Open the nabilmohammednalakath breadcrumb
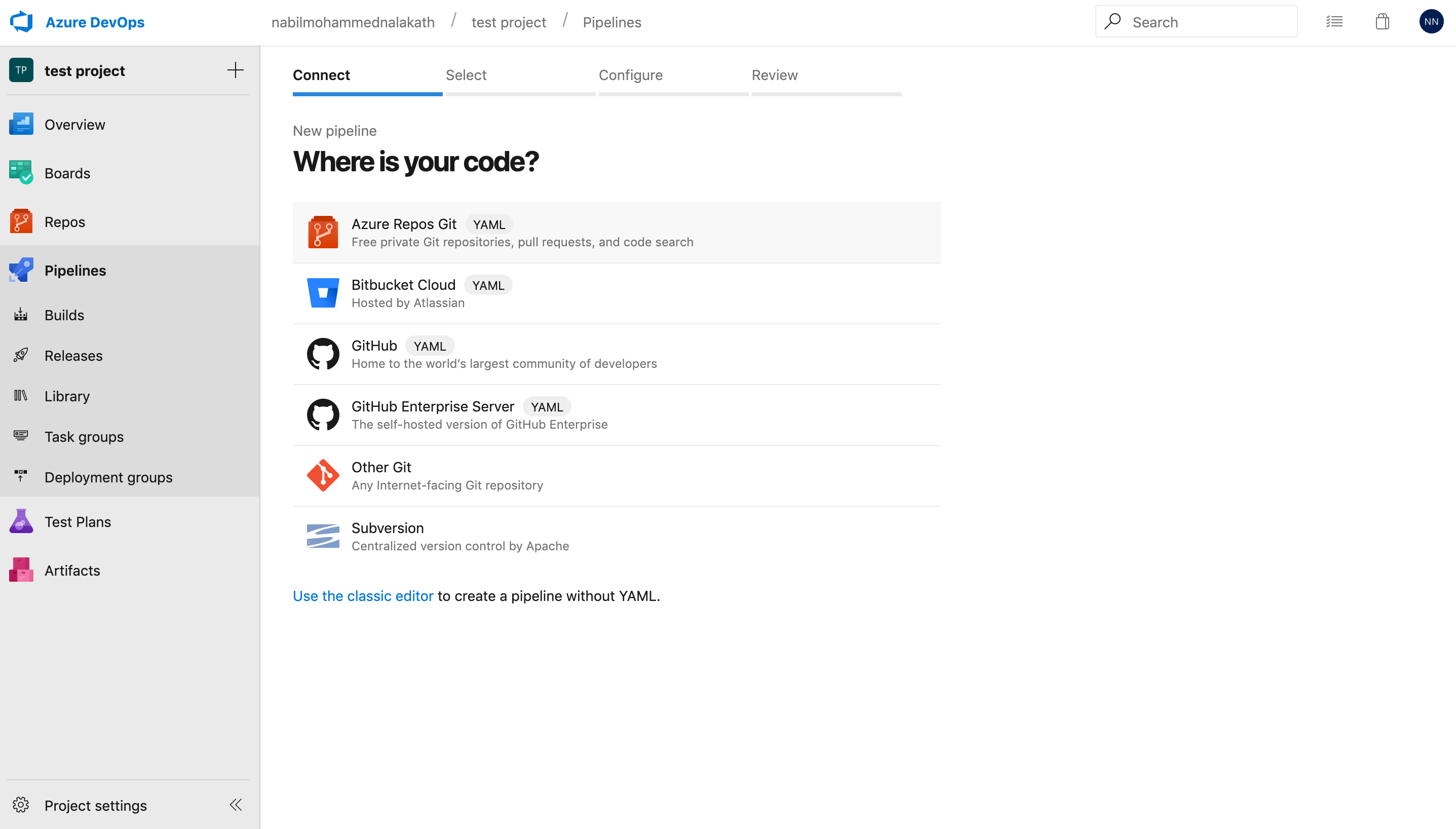 coord(353,22)
